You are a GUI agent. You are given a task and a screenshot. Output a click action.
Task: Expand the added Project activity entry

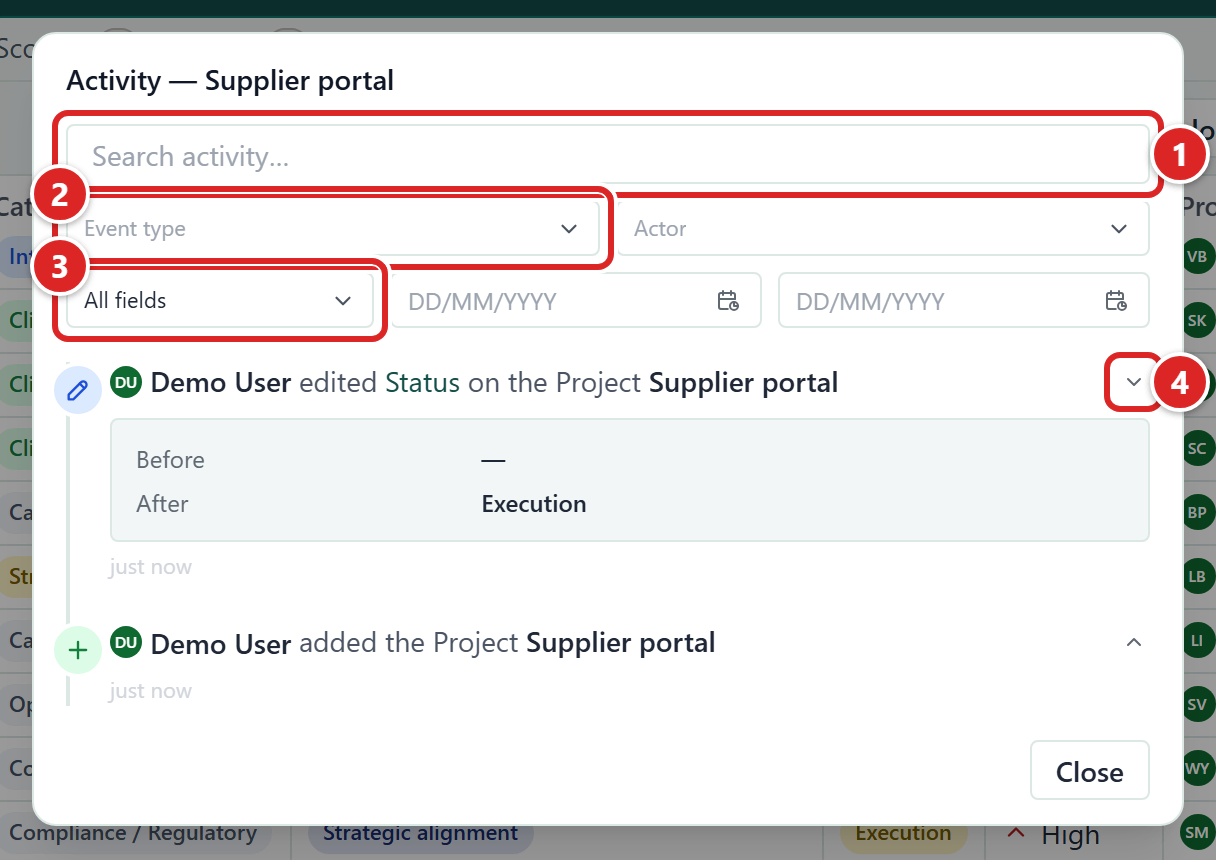(1134, 642)
